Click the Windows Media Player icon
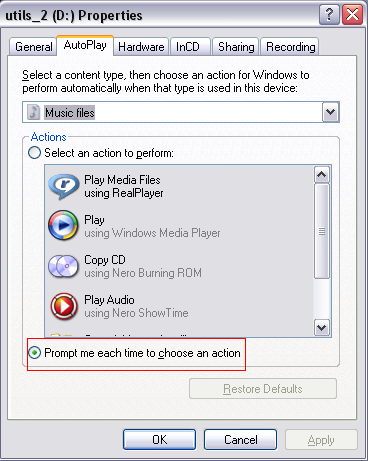368x461 pixels. [63, 225]
